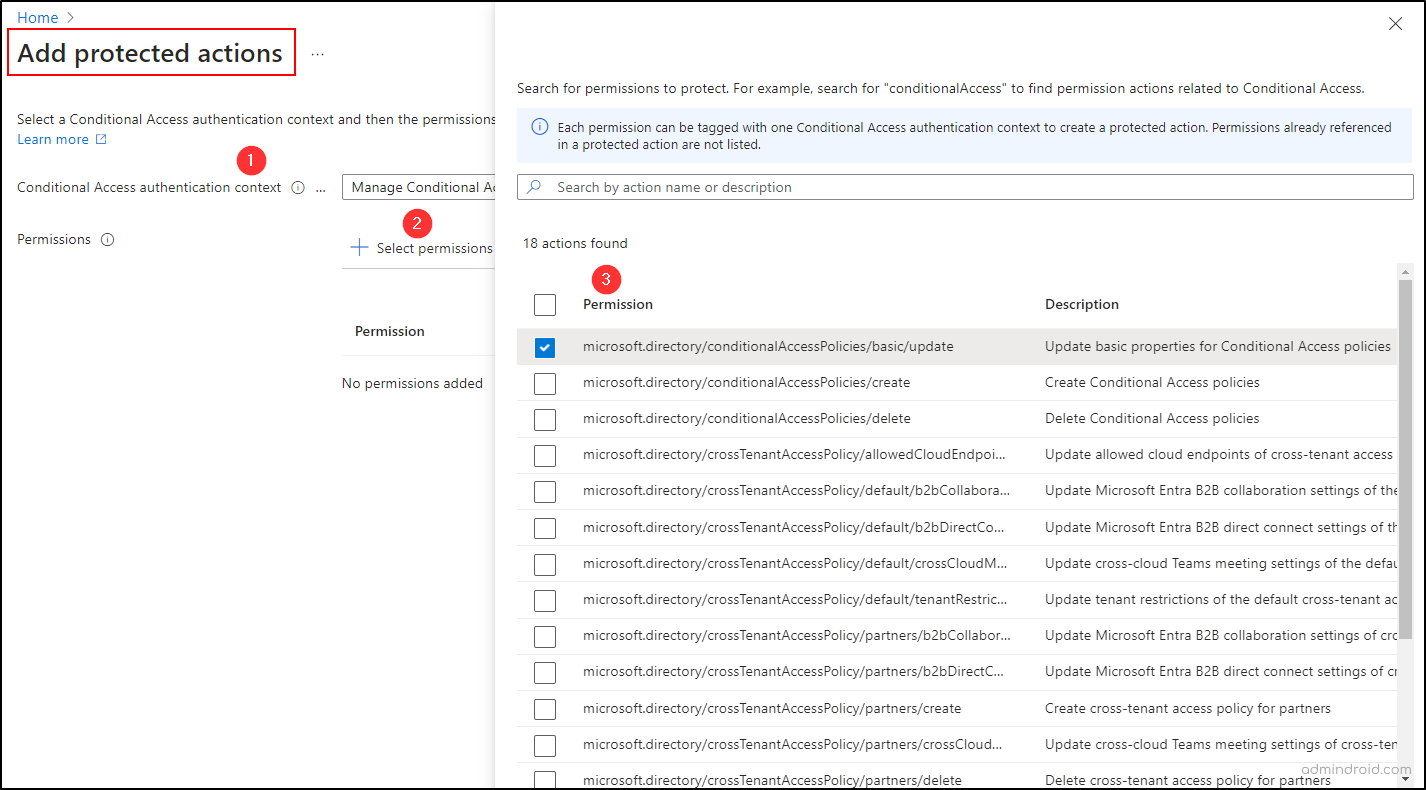Viewport: 1426px width, 790px height.
Task: Go to Home breadcrumb link
Action: click(x=38, y=18)
